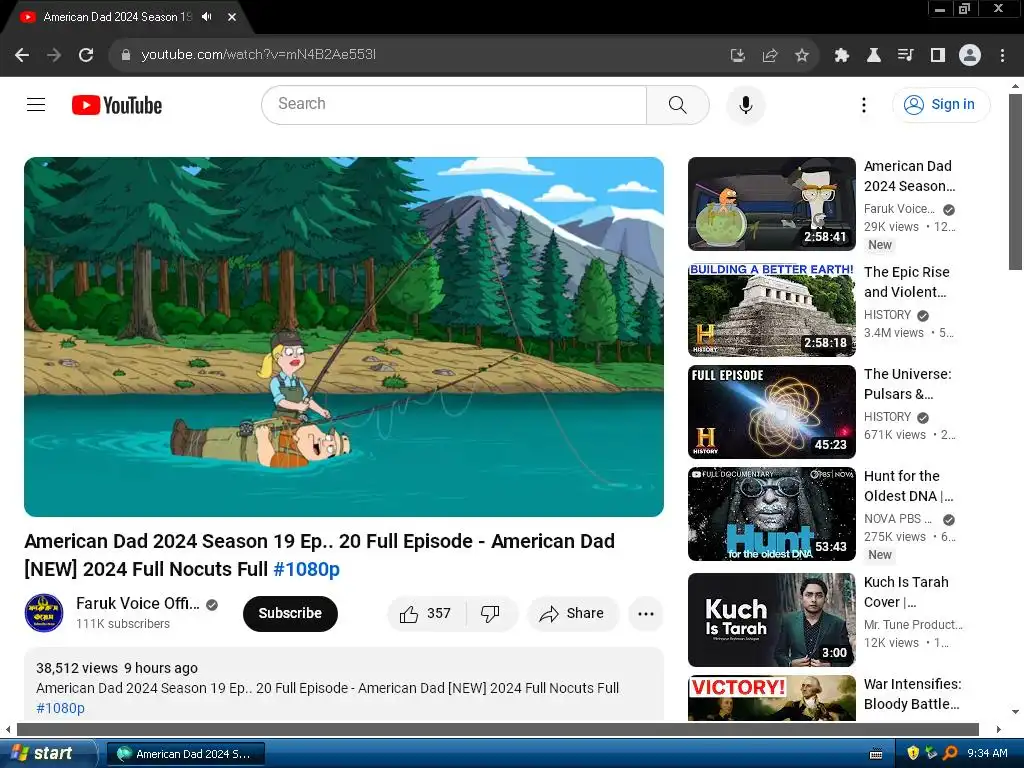The height and width of the screenshot is (768, 1024).
Task: Click scrollbar down arrow at right
Action: [x=1016, y=712]
